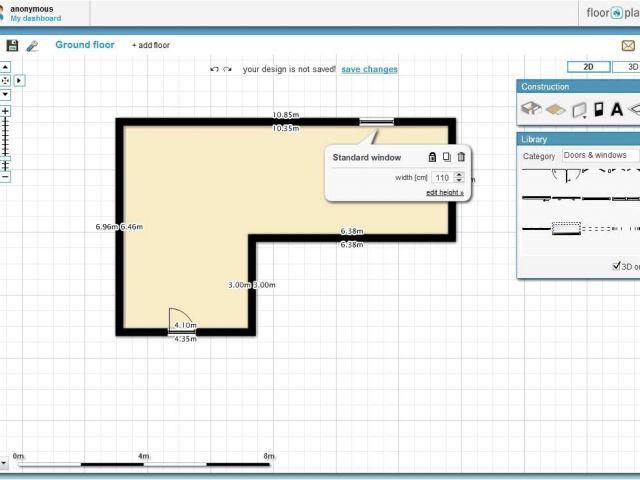Select the Ground floor tab
Viewport: 640px width, 480px height.
point(85,45)
